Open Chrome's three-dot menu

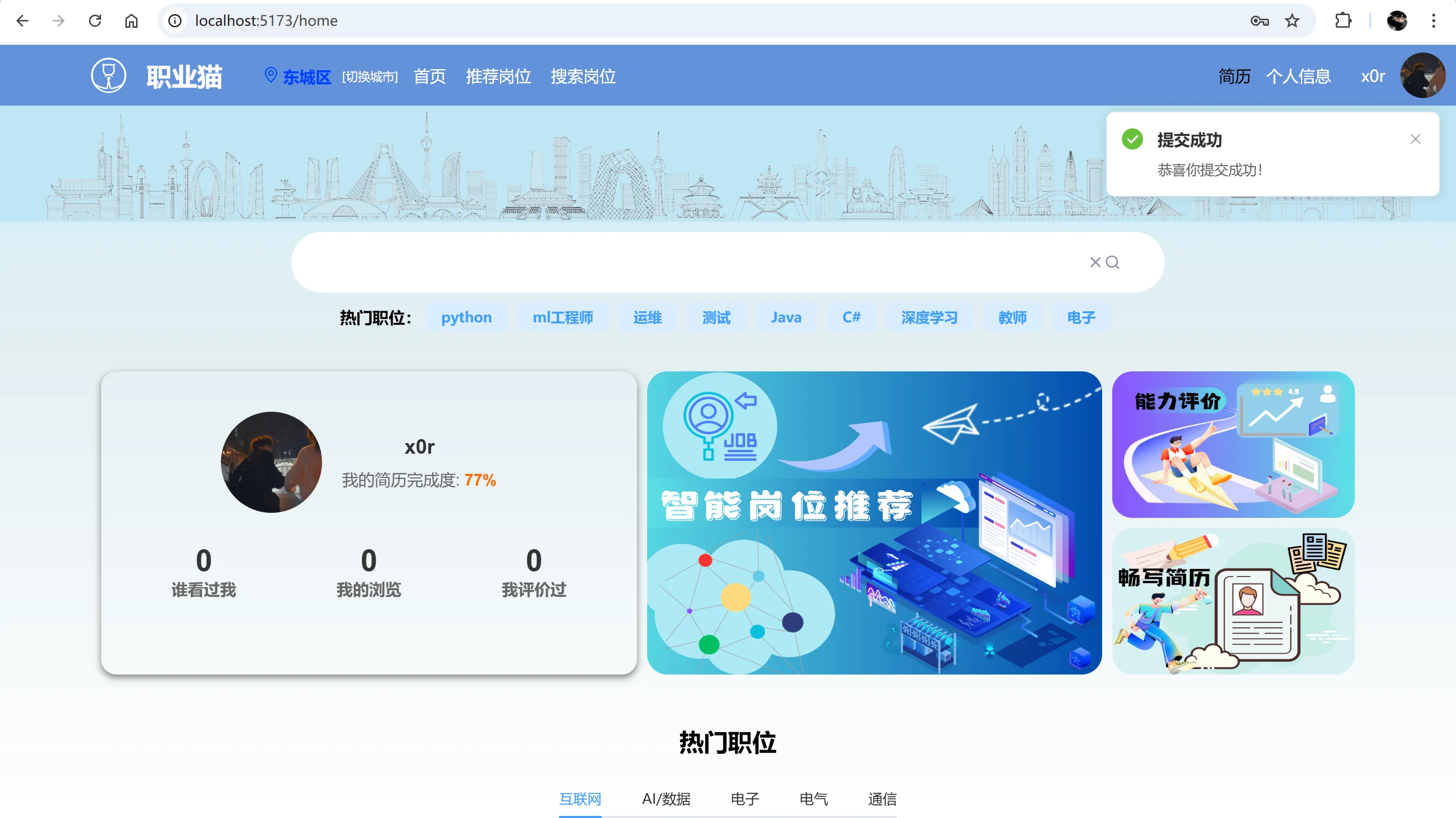1433,21
